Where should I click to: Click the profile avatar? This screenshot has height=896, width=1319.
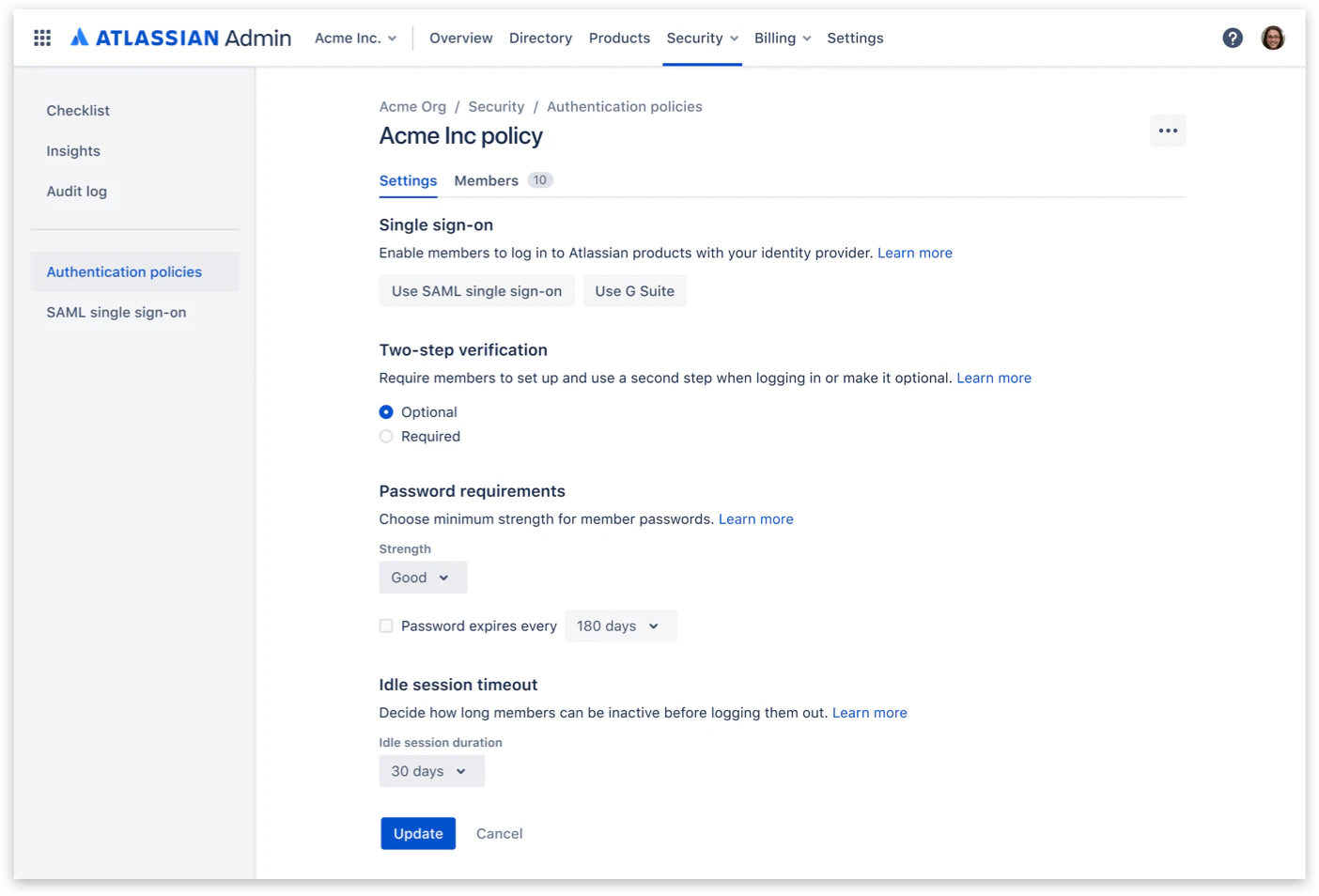1273,38
